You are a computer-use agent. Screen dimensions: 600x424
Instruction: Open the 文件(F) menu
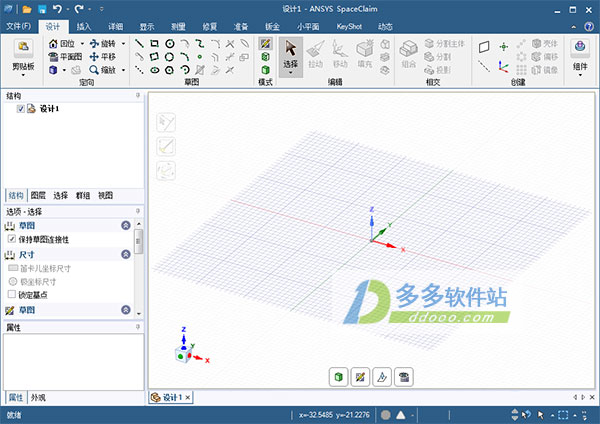[x=18, y=26]
